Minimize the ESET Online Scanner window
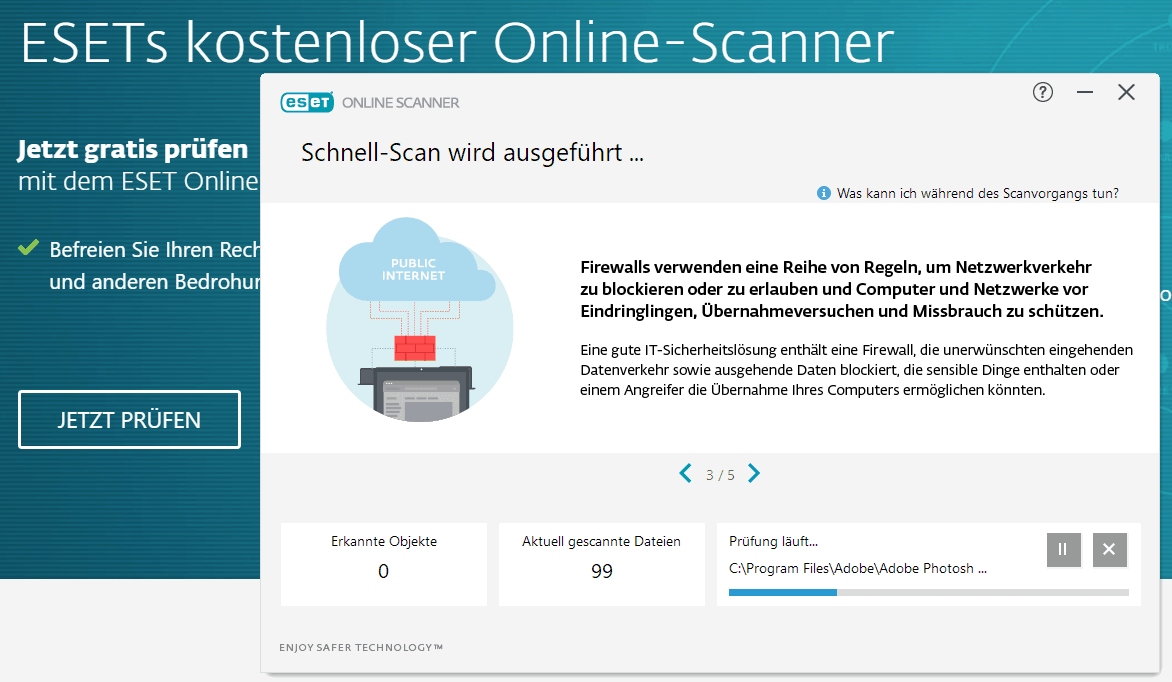Image resolution: width=1172 pixels, height=682 pixels. [1085, 92]
